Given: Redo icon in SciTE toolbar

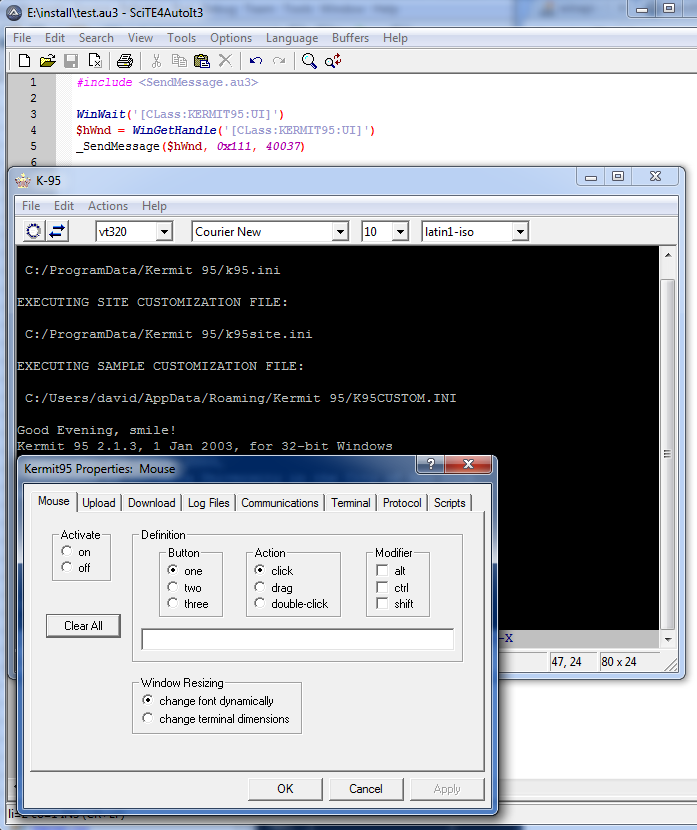Looking at the screenshot, I should point(279,61).
